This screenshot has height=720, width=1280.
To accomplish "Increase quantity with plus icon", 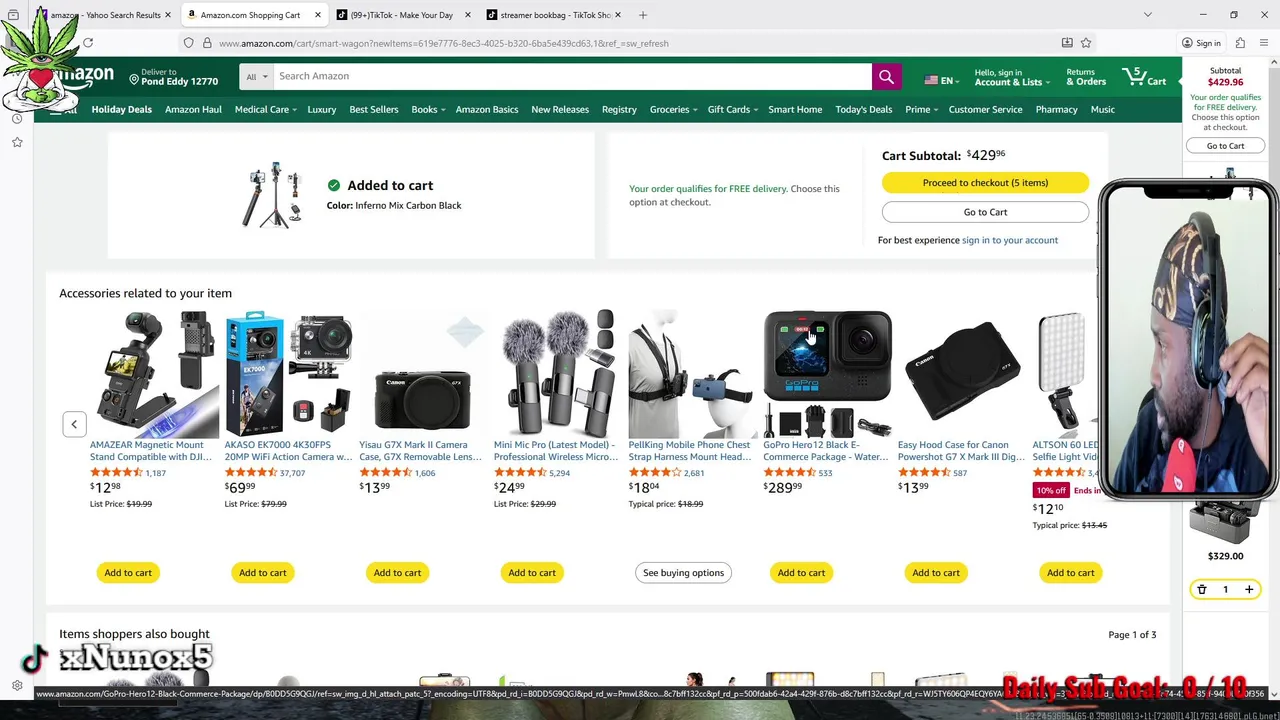I will coord(1249,590).
